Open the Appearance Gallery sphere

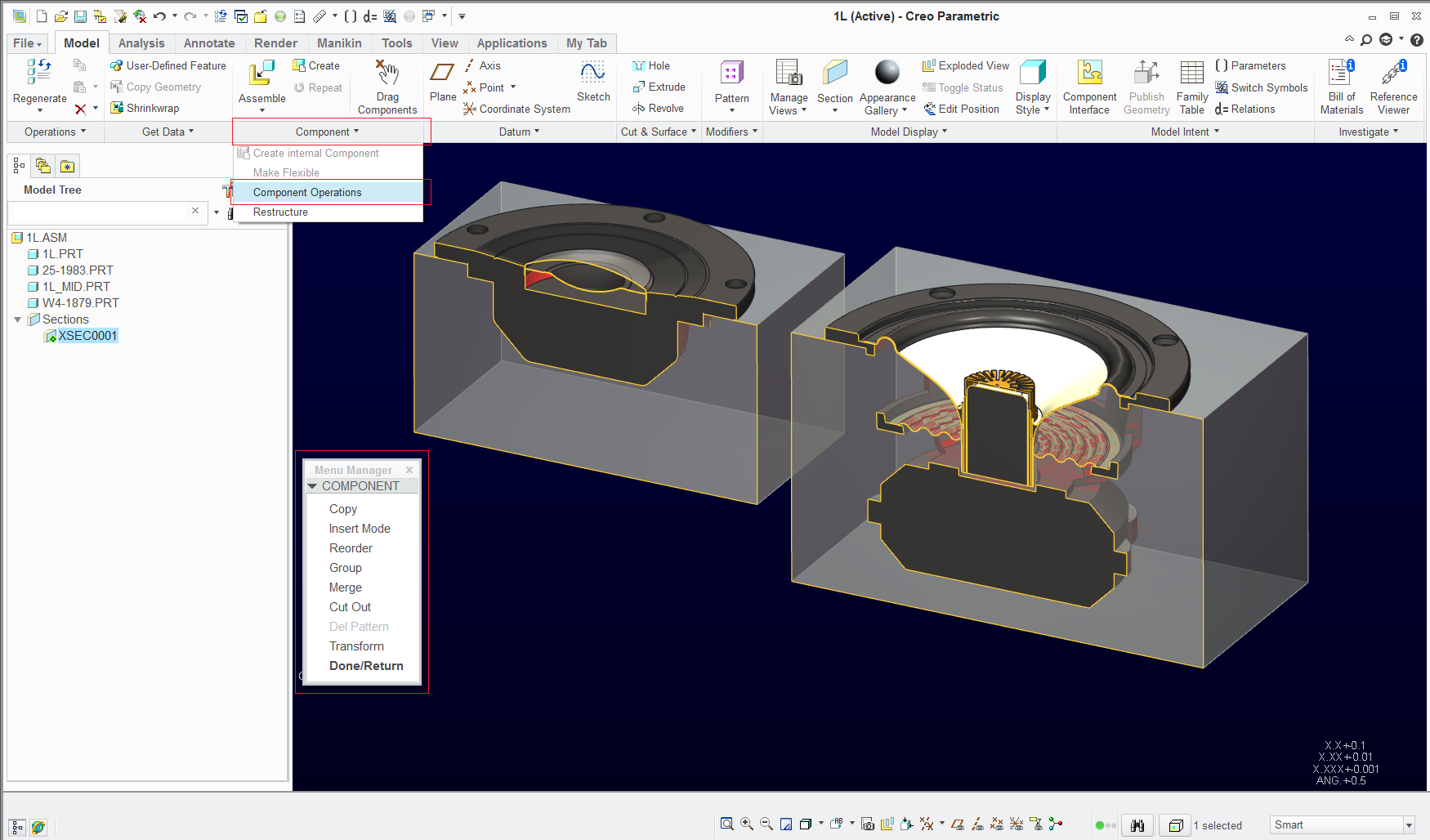[x=887, y=72]
